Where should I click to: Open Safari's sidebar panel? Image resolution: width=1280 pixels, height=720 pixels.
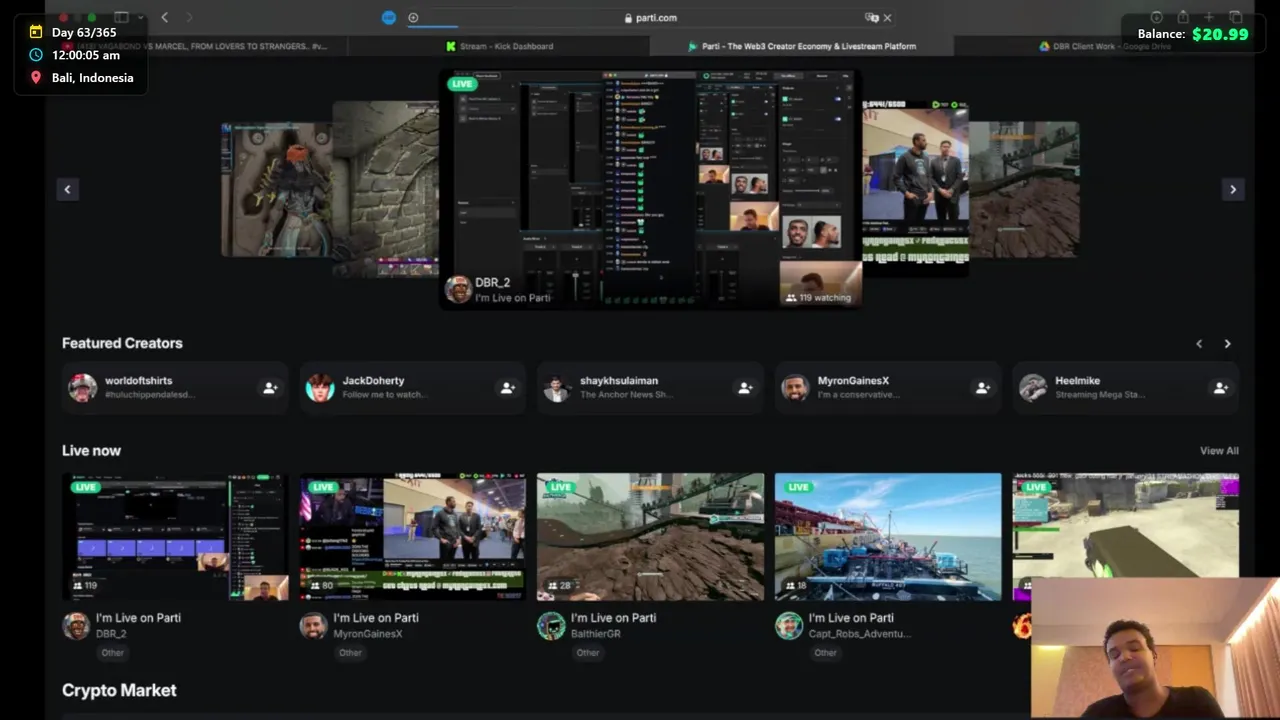click(121, 17)
